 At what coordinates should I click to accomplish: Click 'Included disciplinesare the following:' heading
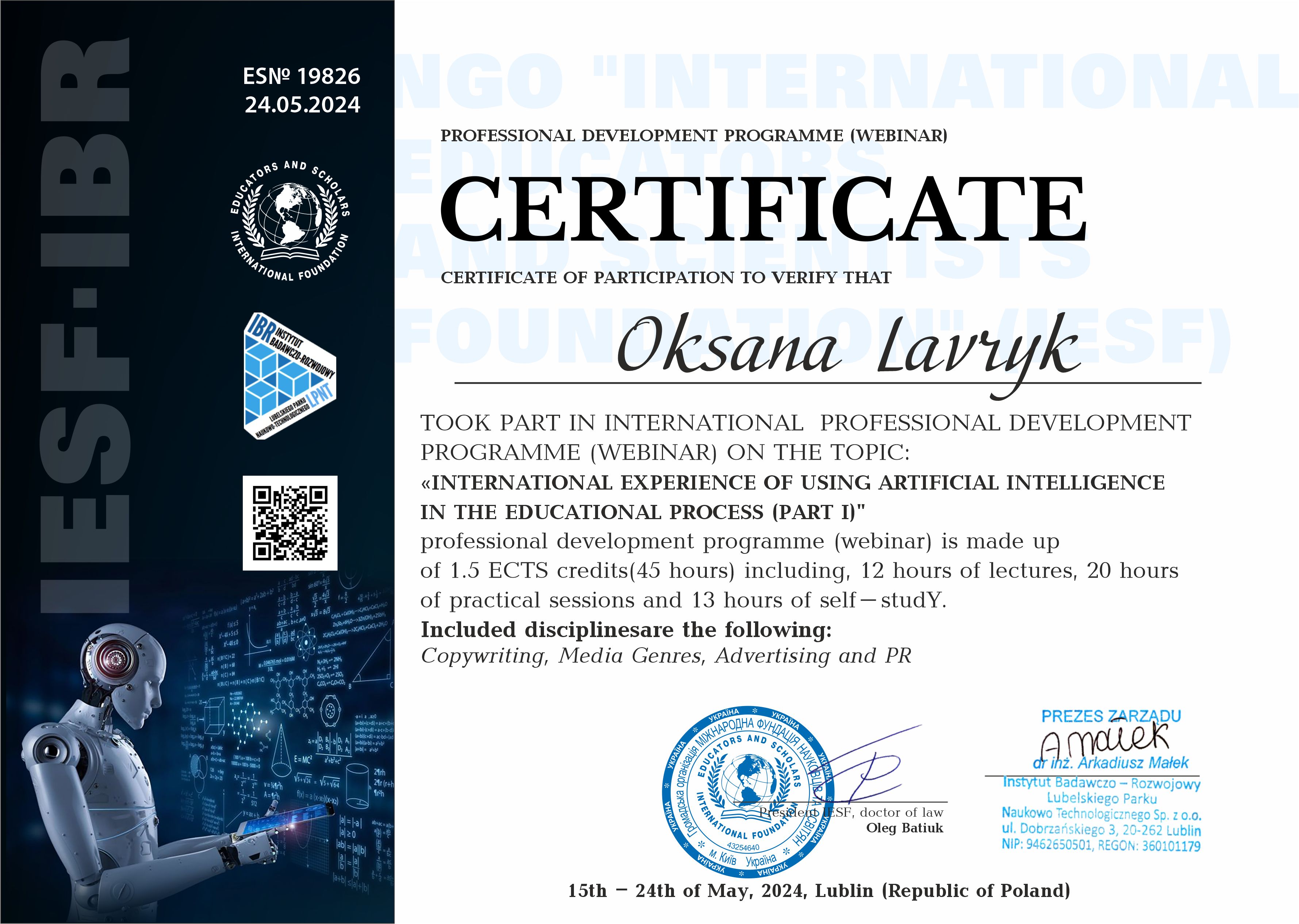pos(626,630)
